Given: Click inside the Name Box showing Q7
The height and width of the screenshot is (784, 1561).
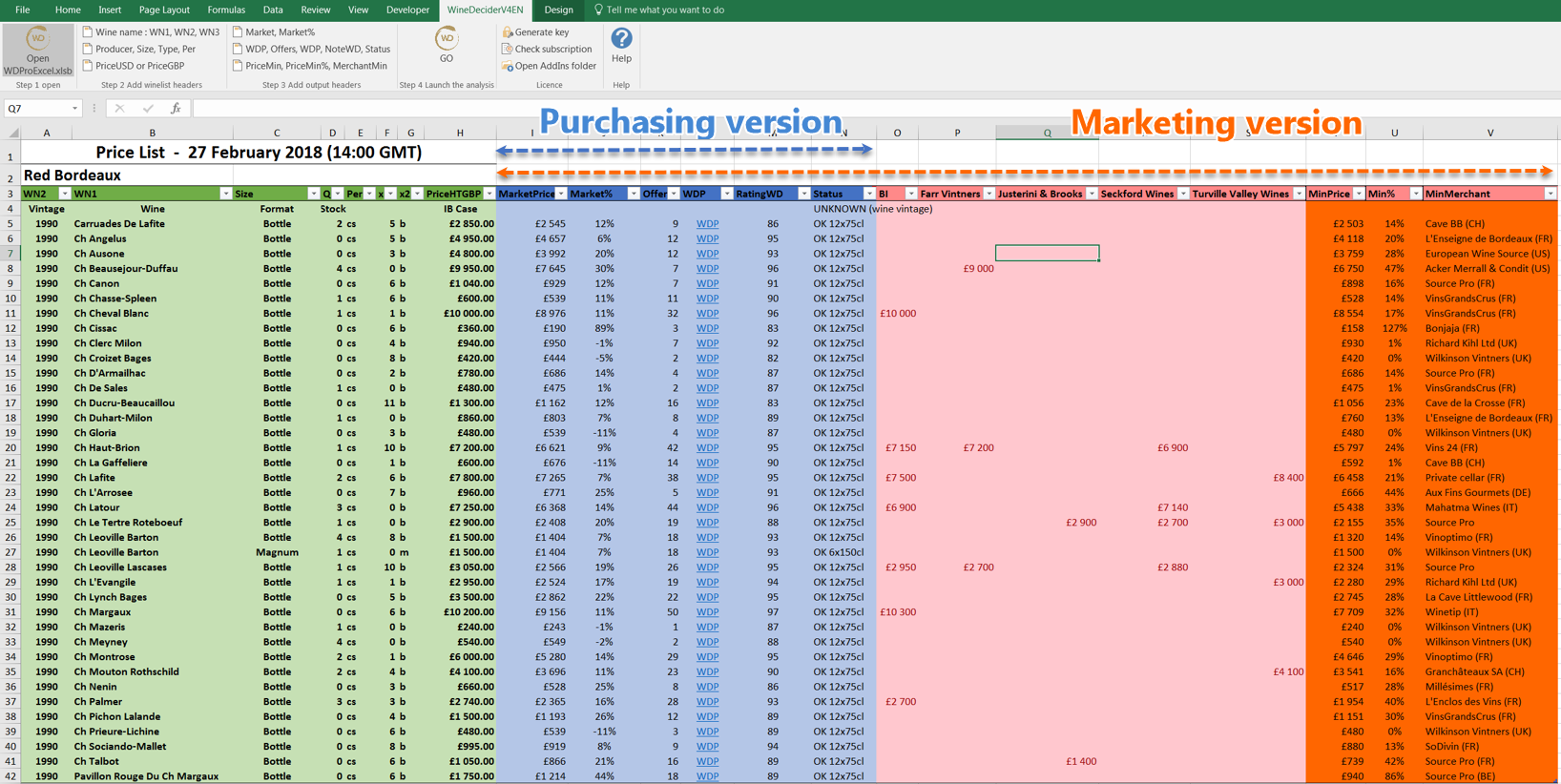Looking at the screenshot, I should coord(36,109).
